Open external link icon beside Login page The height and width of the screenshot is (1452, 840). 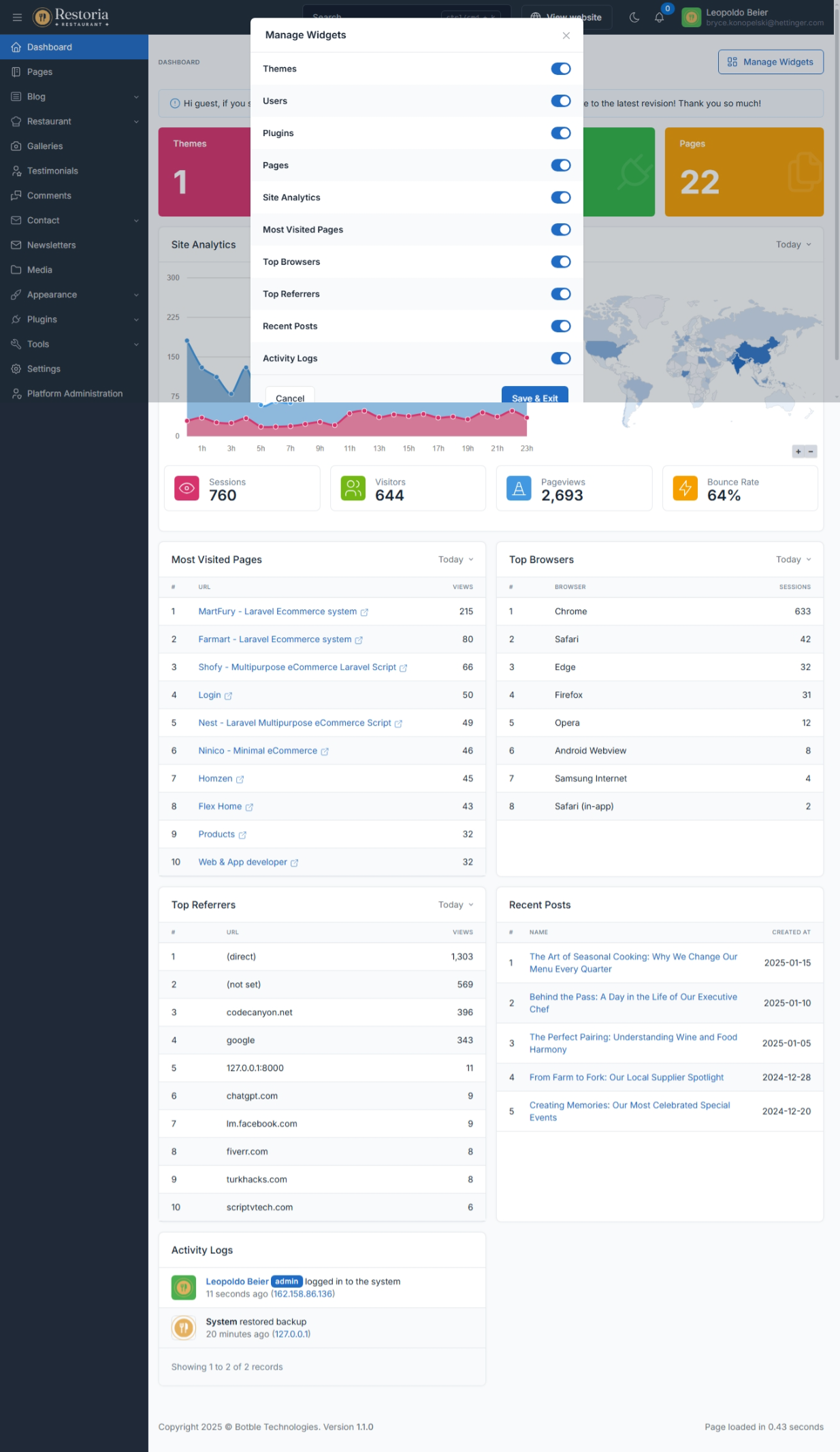[228, 696]
